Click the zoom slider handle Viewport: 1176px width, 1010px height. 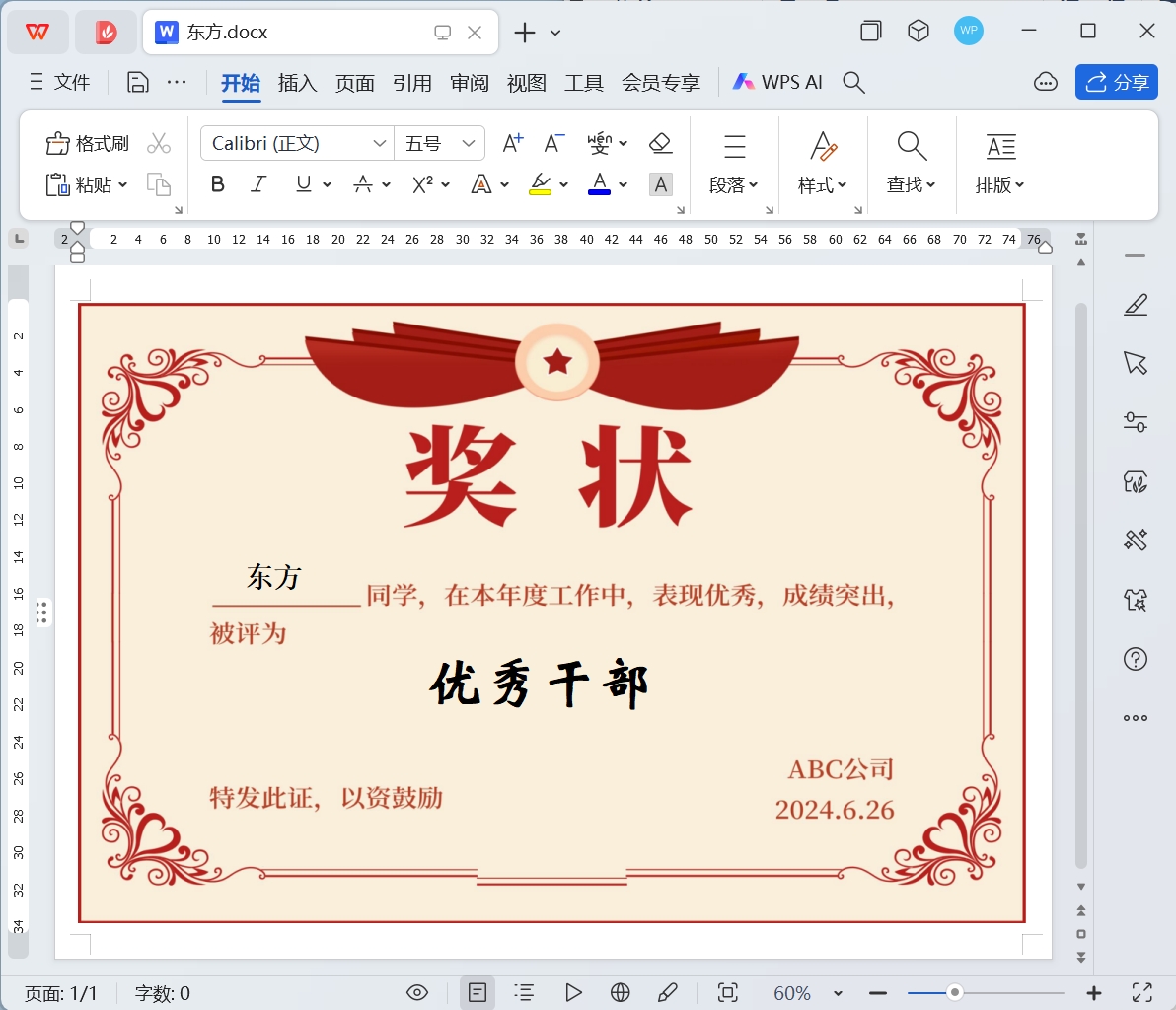(954, 993)
